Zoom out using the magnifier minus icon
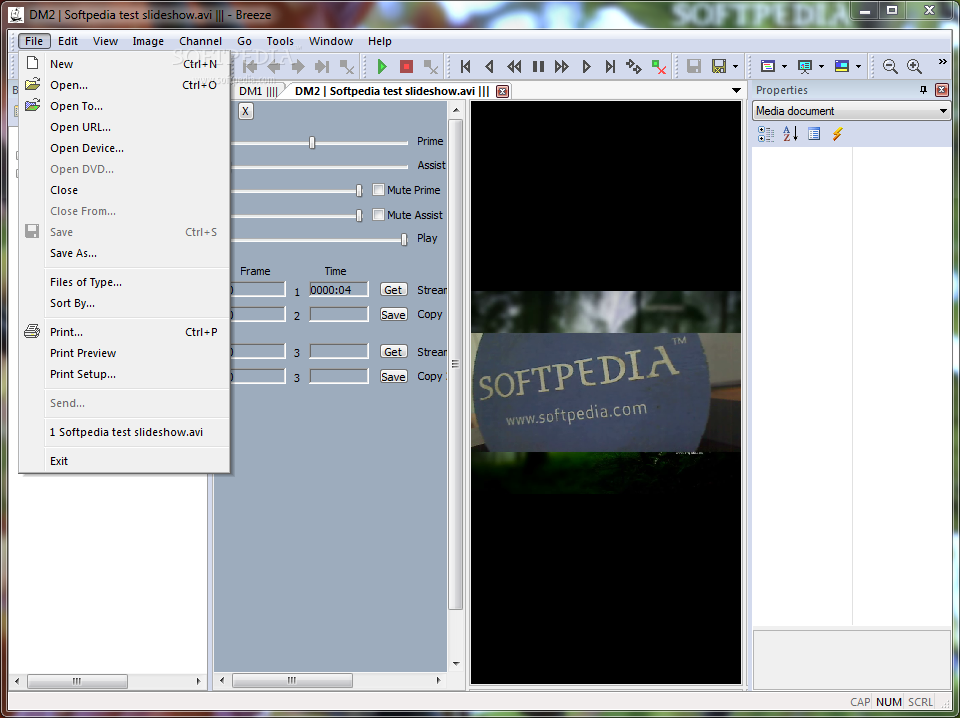The image size is (960, 718). (890, 66)
